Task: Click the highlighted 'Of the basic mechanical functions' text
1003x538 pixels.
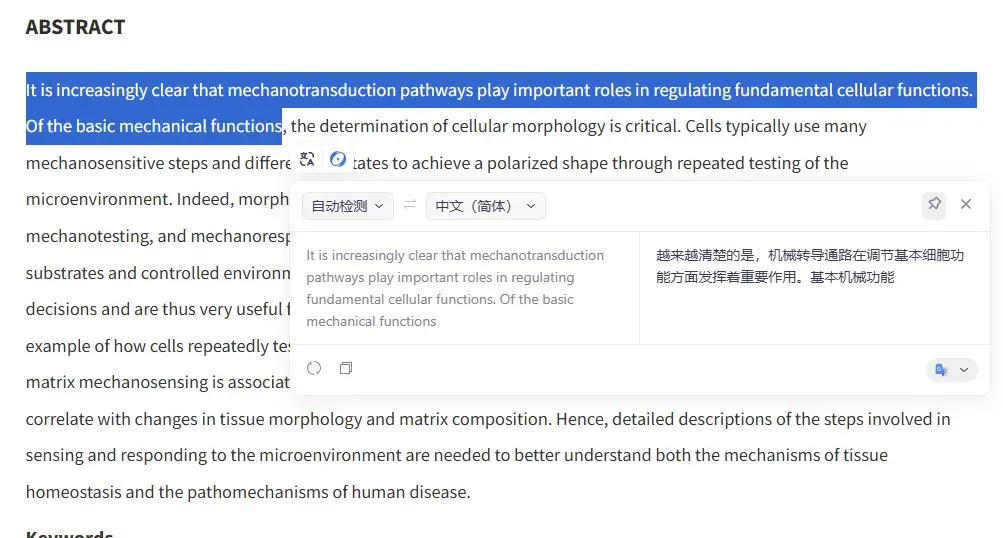Action: [154, 126]
